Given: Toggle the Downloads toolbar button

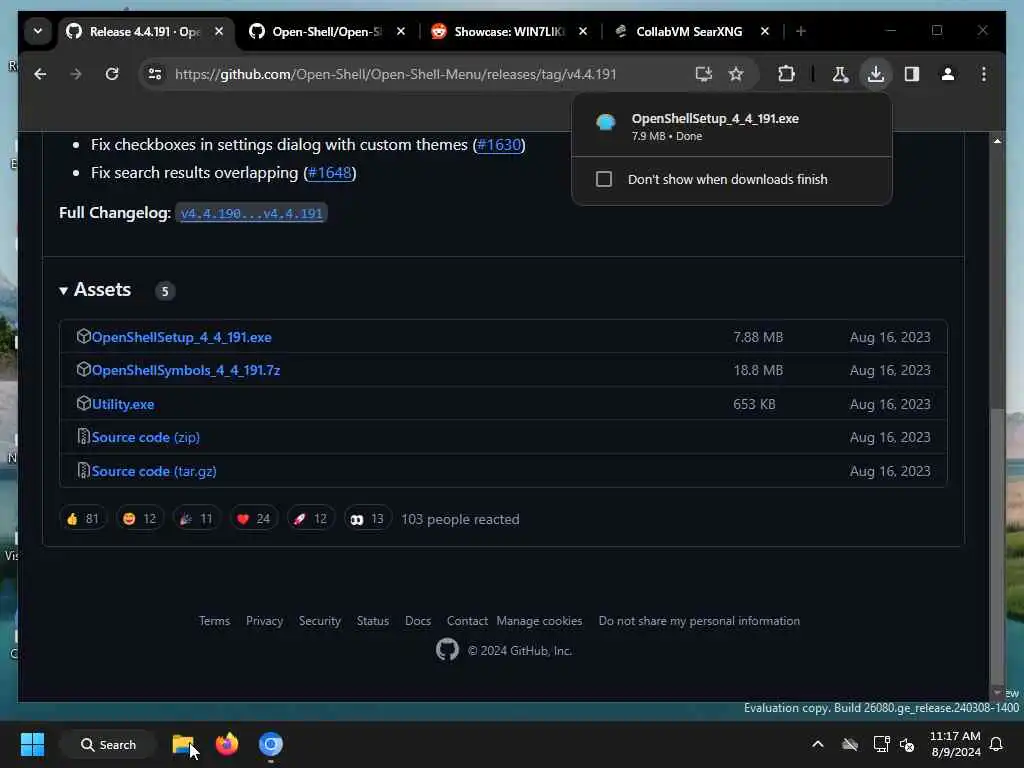Looking at the screenshot, I should [x=876, y=74].
